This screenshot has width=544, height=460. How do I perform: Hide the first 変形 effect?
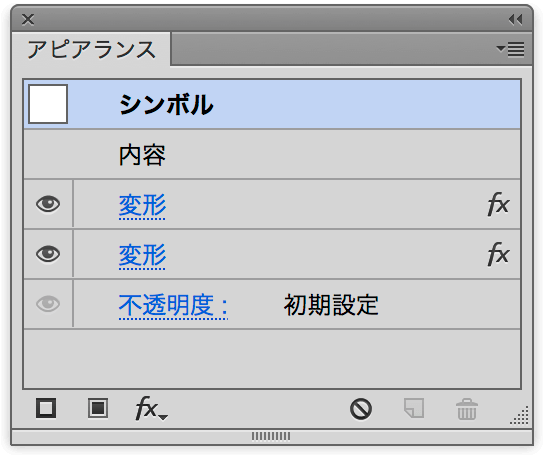click(48, 204)
